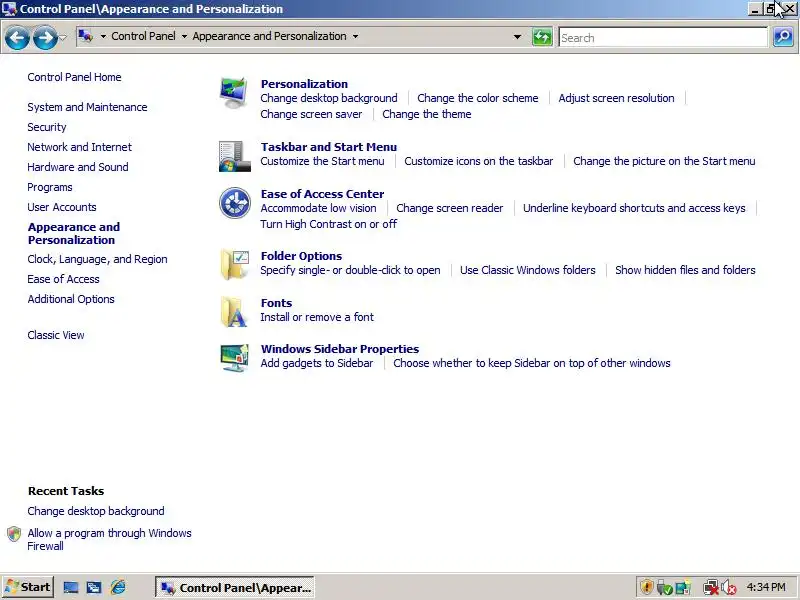Click Change the picture on the Start menu

pos(664,161)
